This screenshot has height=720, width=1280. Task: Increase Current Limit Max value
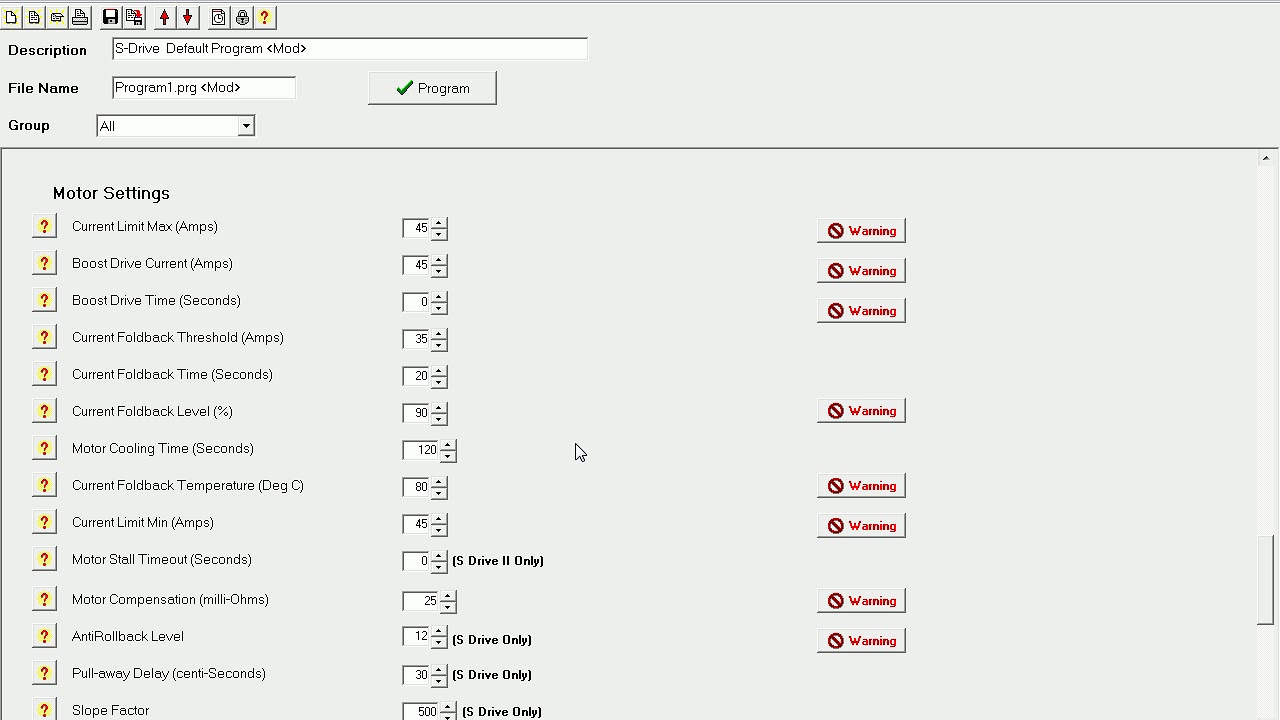pyautogui.click(x=439, y=223)
